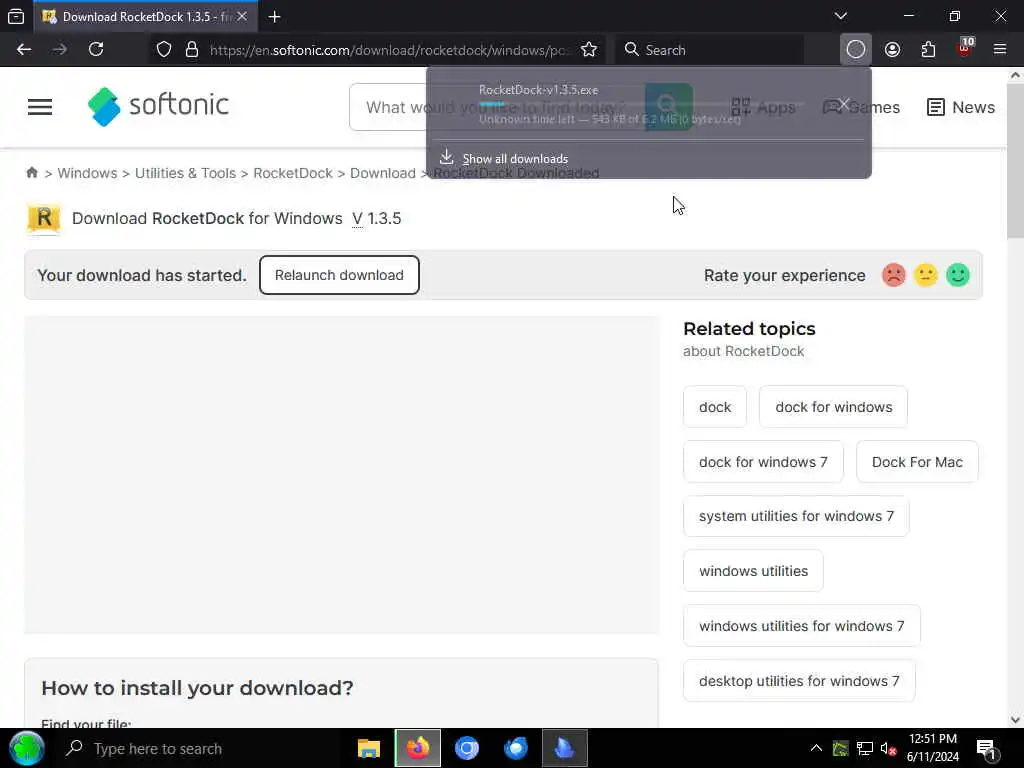Open the Utilities & Tools breadcrumb link
1024x768 pixels.
click(x=185, y=173)
